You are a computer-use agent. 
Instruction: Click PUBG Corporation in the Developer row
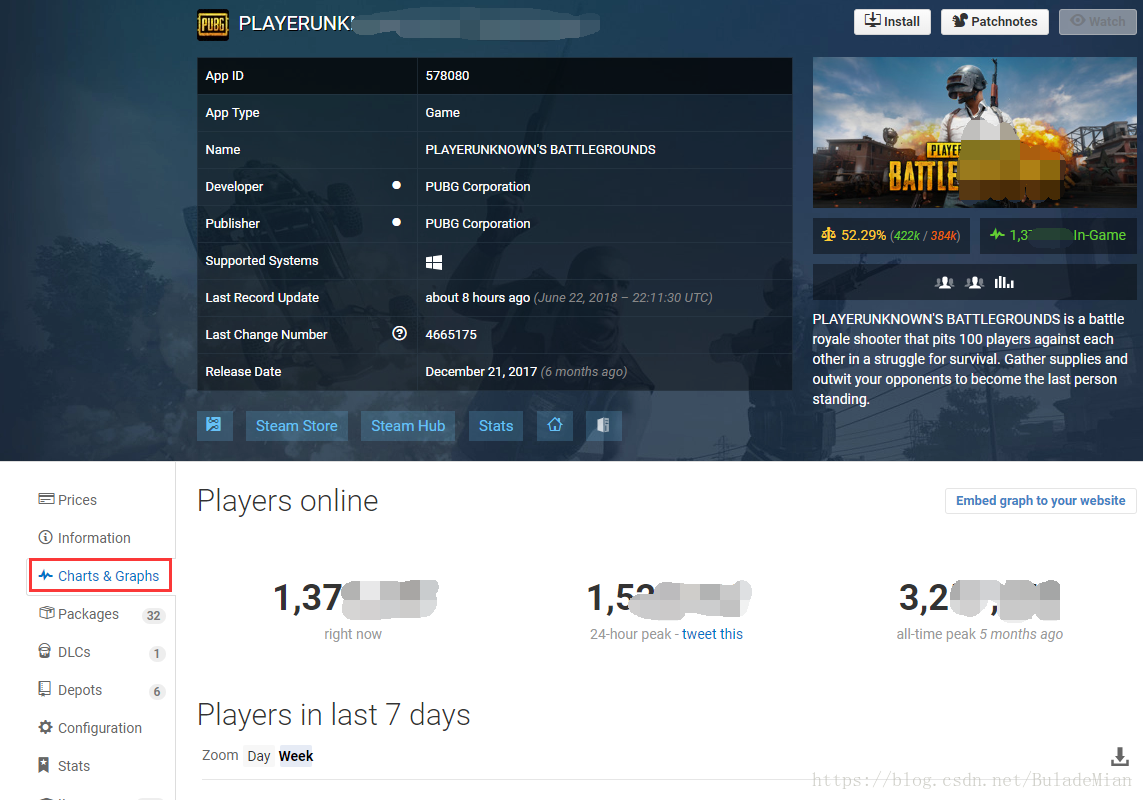coord(477,187)
